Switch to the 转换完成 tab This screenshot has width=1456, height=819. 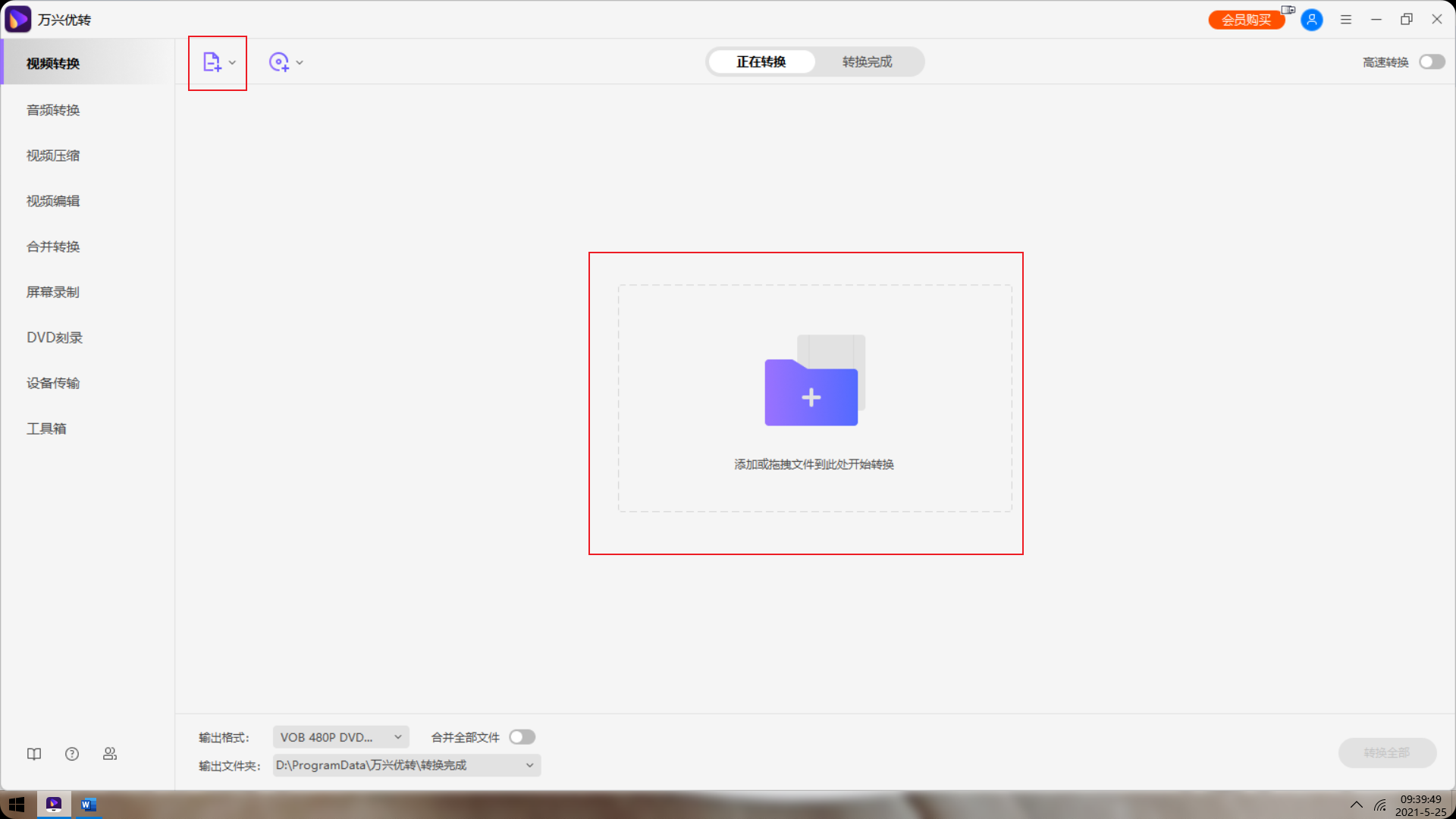867,62
